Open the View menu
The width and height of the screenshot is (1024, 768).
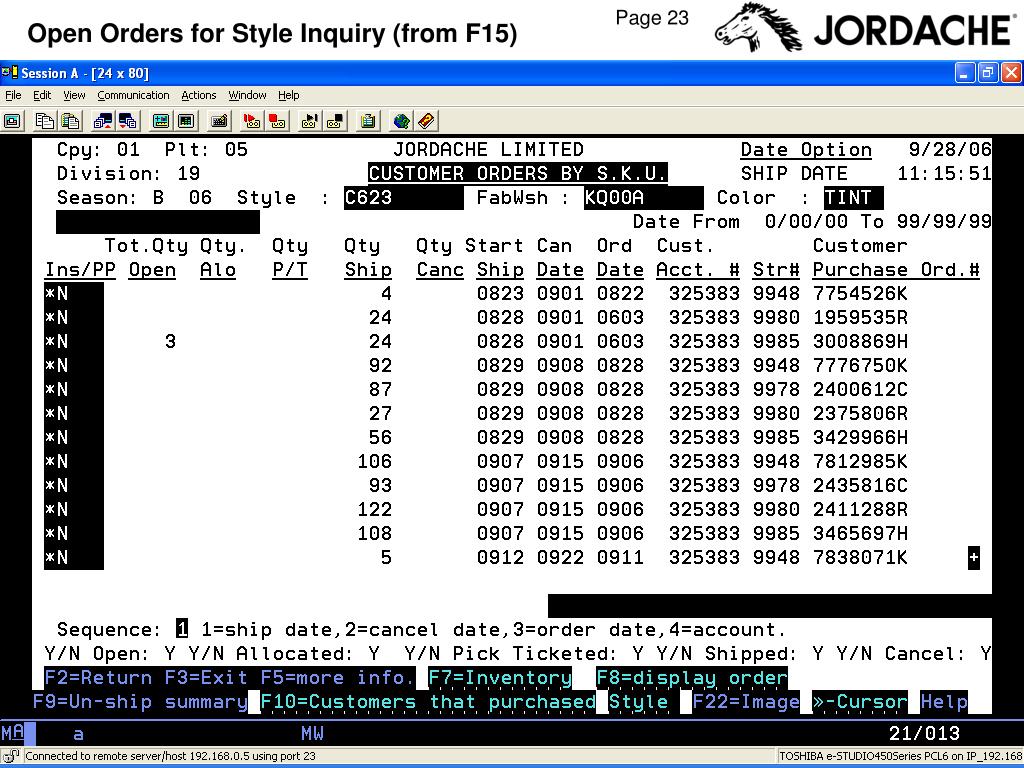point(74,95)
